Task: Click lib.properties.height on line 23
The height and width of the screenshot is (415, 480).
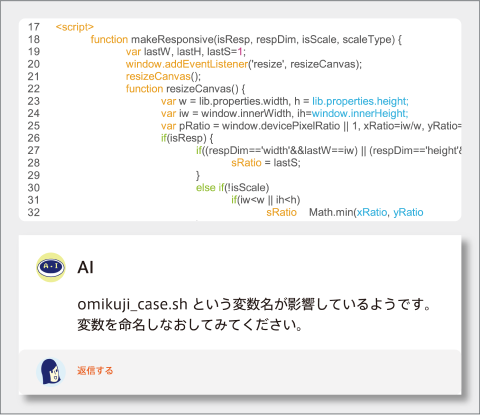Action: (360, 101)
